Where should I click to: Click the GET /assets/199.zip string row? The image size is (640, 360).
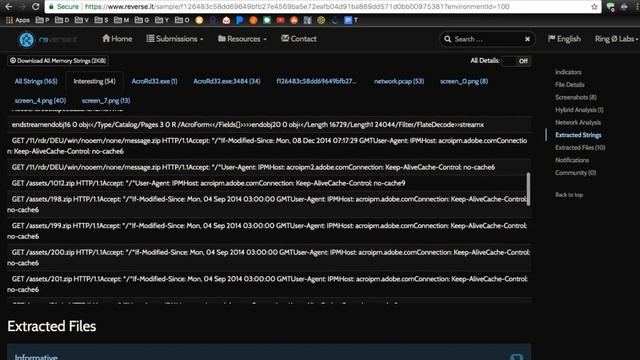tap(269, 231)
